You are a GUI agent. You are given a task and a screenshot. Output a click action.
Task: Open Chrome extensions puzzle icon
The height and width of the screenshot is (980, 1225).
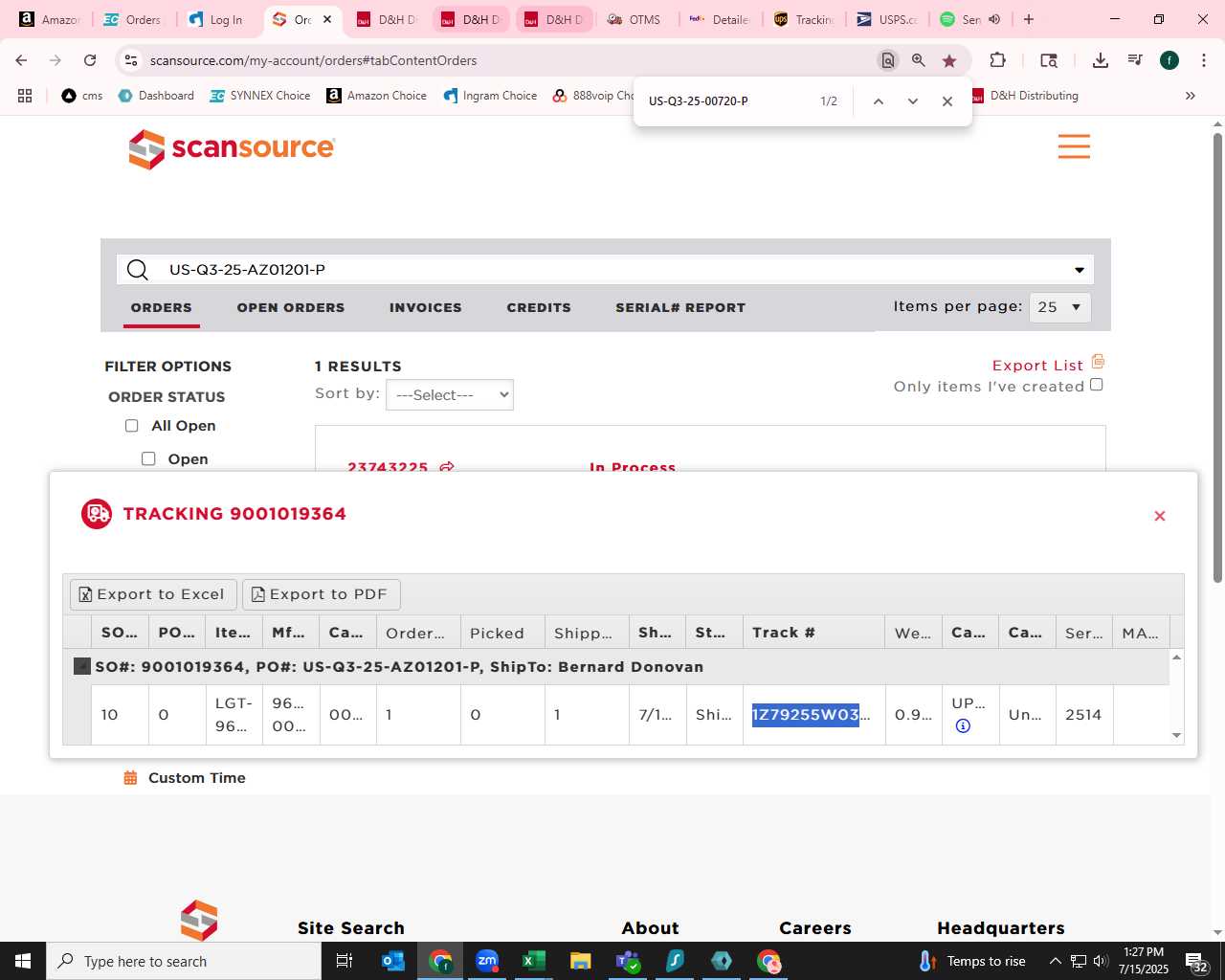click(x=997, y=60)
